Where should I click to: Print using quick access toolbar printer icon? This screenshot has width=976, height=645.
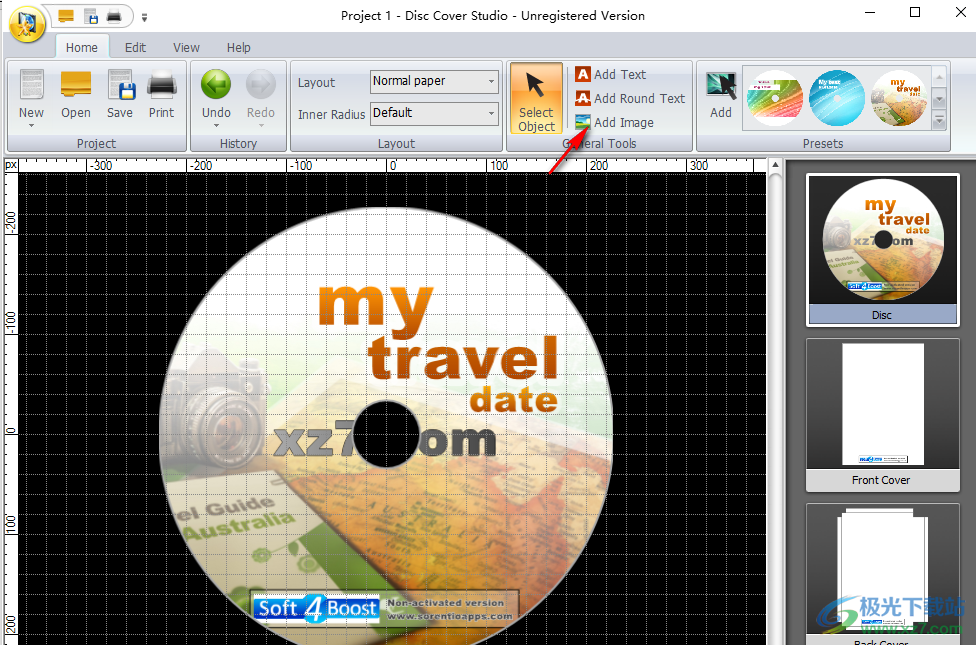[113, 16]
